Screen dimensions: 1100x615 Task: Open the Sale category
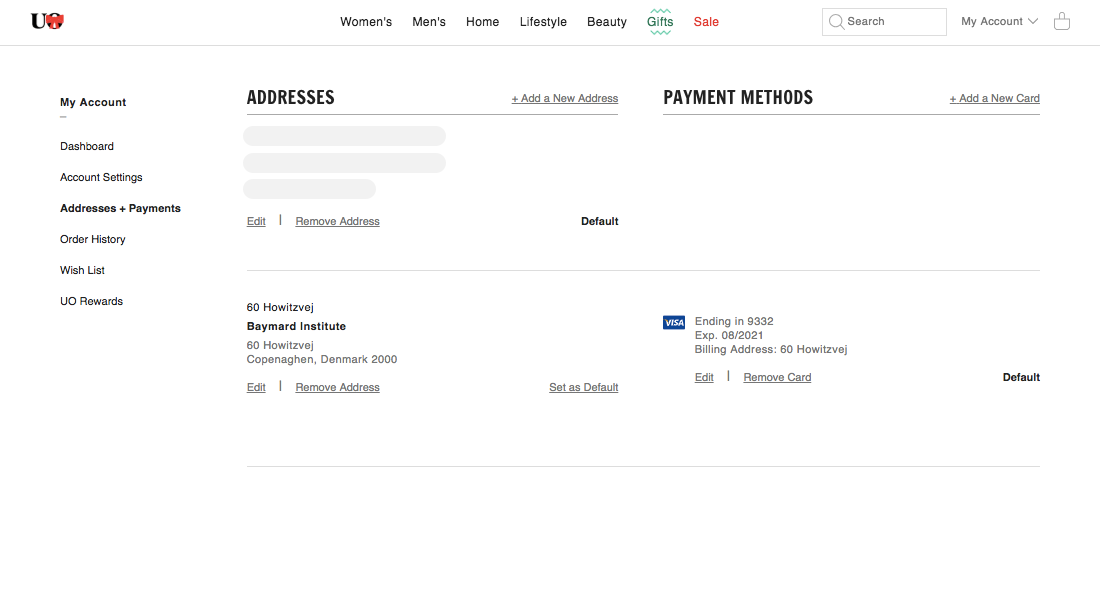(706, 22)
